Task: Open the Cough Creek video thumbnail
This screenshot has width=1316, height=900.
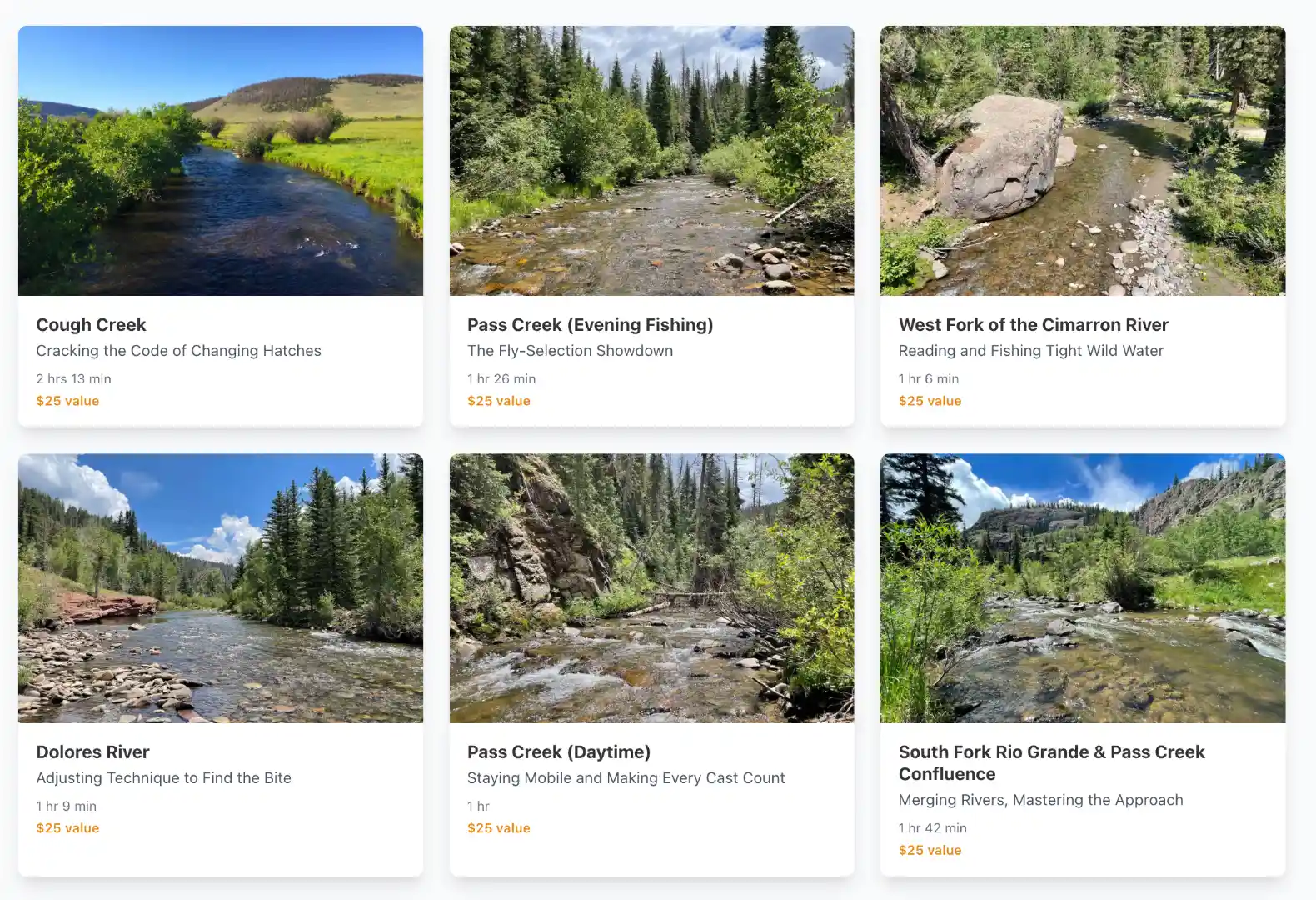Action: pyautogui.click(x=220, y=160)
